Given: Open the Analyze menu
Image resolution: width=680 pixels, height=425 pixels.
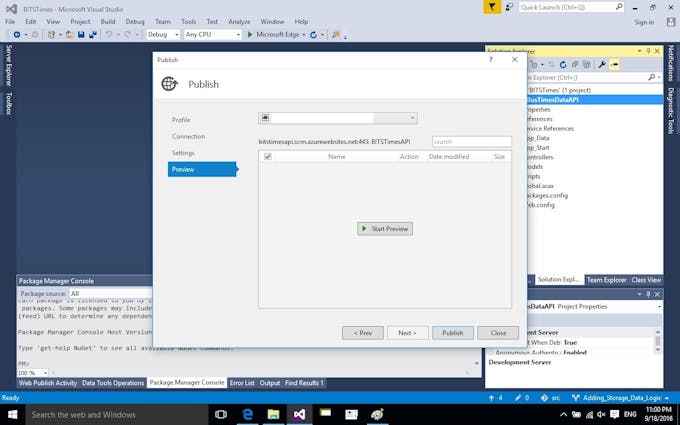Looking at the screenshot, I should [x=239, y=21].
